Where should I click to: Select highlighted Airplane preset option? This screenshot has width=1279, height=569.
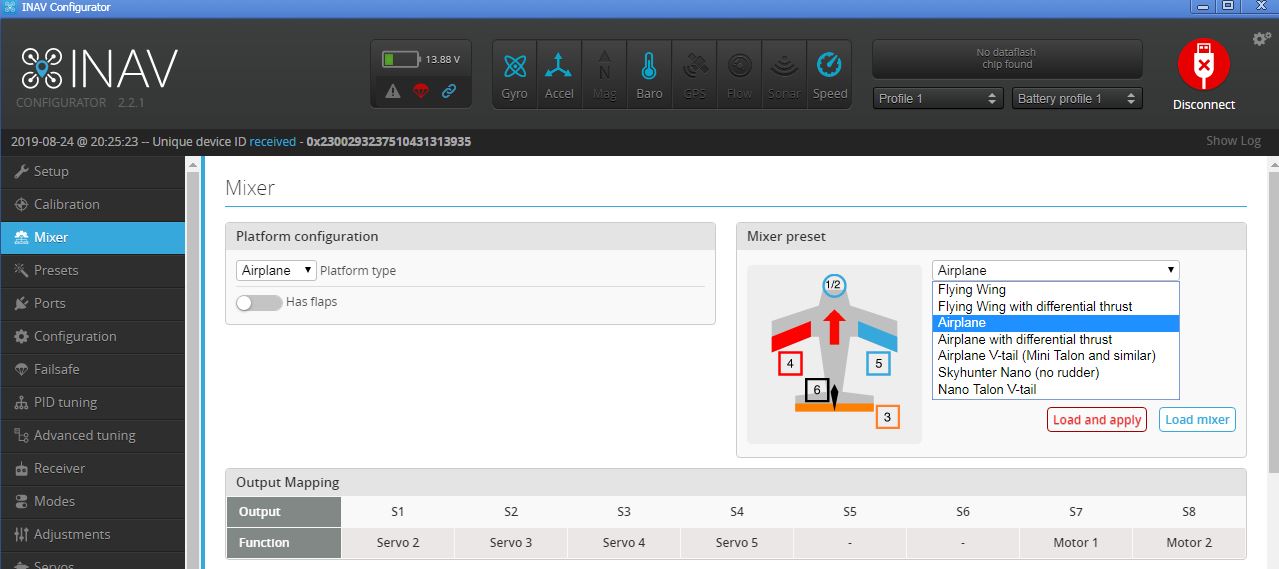point(1056,323)
